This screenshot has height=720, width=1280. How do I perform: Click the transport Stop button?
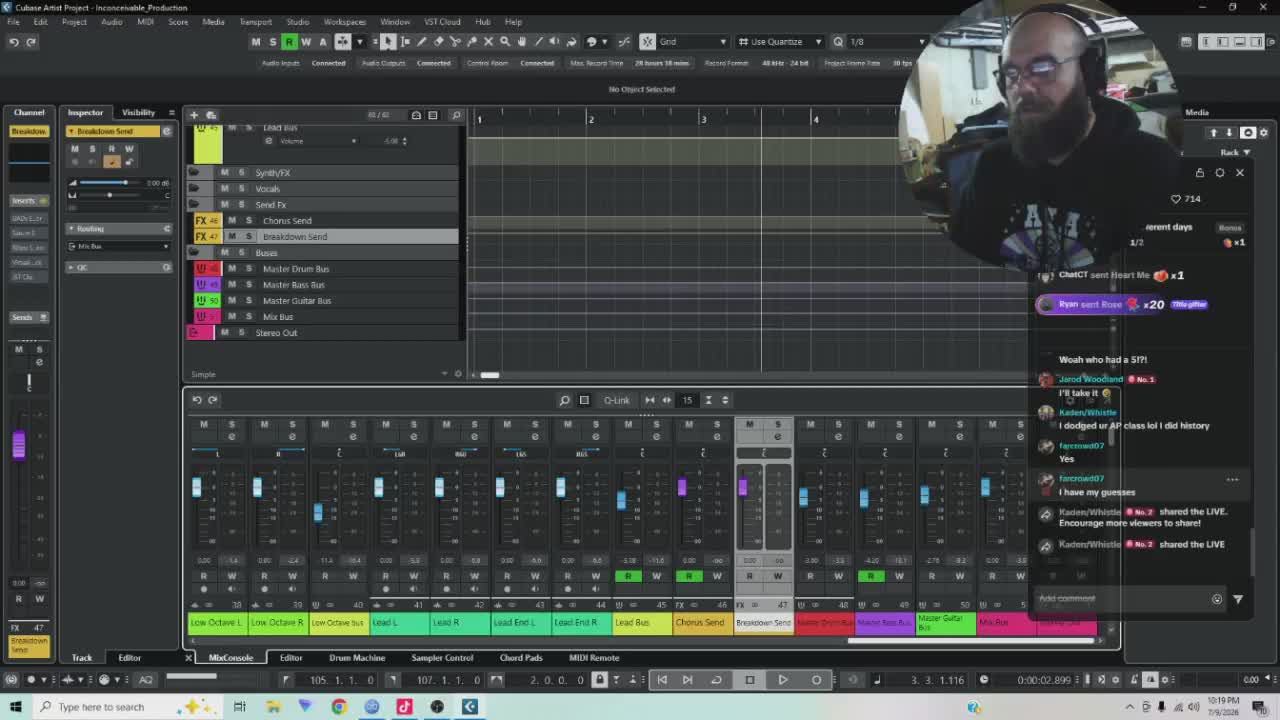(750, 680)
